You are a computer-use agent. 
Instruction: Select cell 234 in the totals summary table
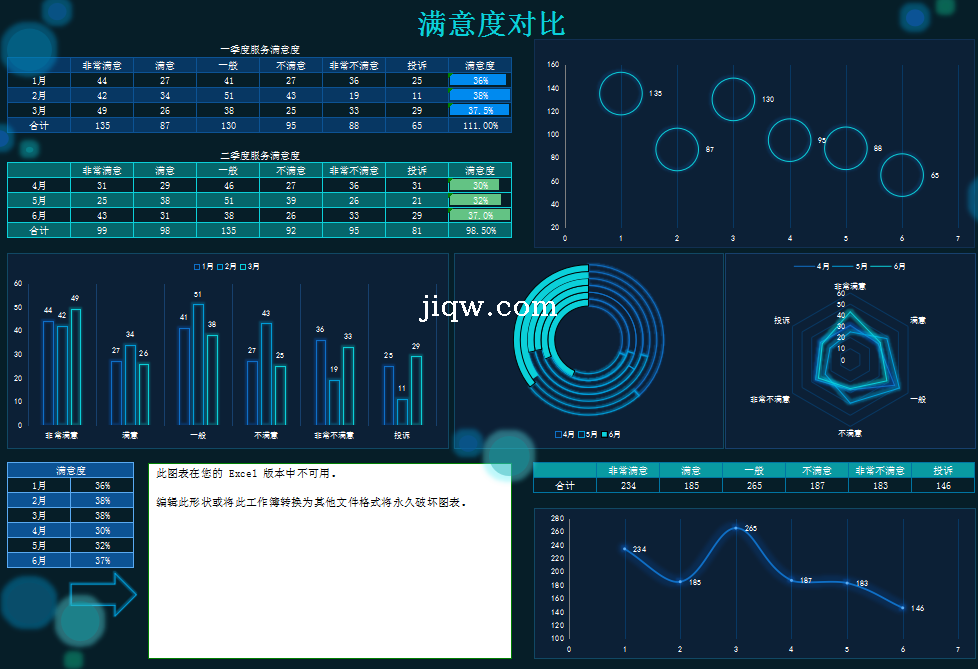627,486
